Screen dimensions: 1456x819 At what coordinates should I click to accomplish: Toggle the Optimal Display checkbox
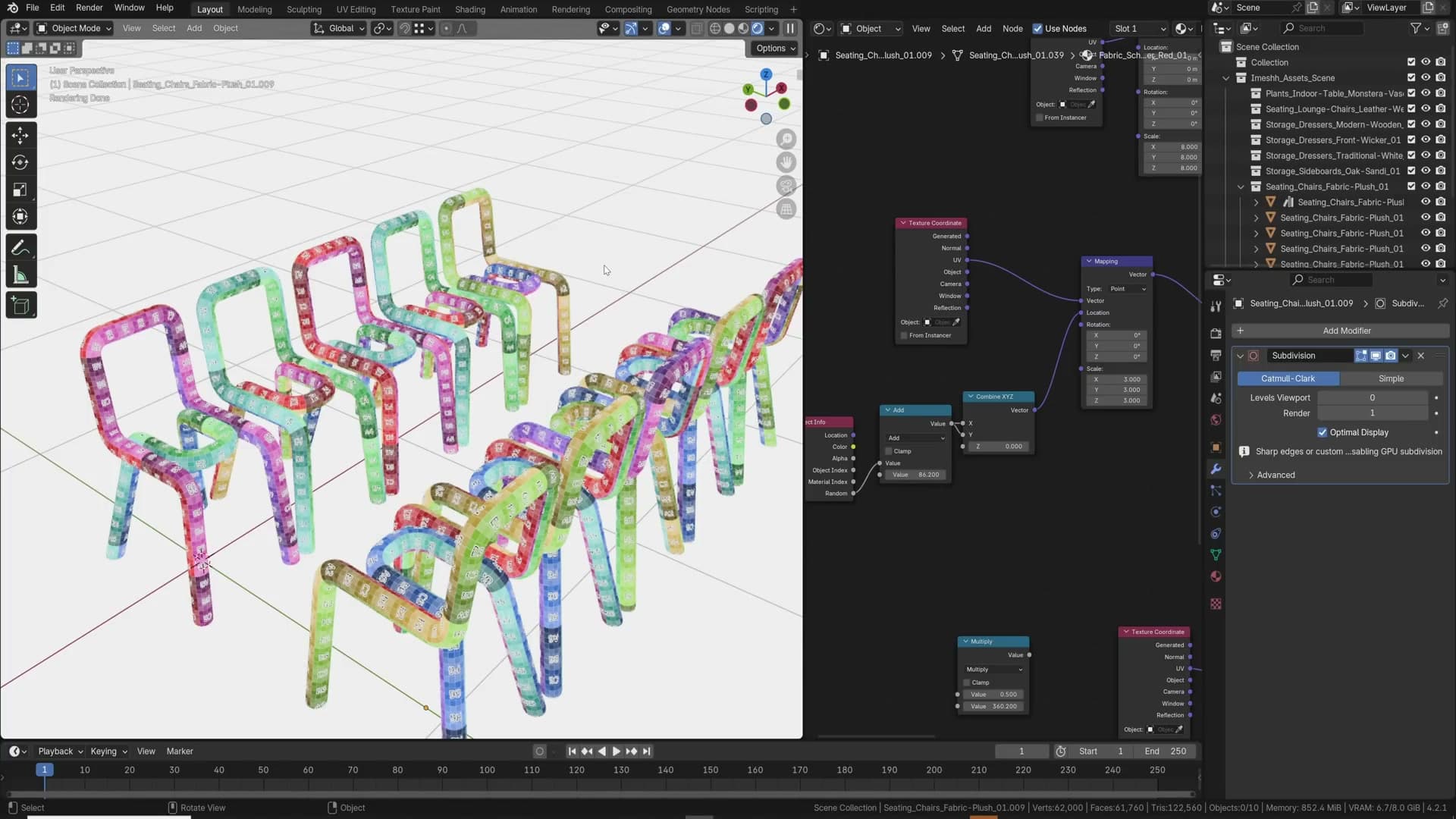(x=1323, y=432)
